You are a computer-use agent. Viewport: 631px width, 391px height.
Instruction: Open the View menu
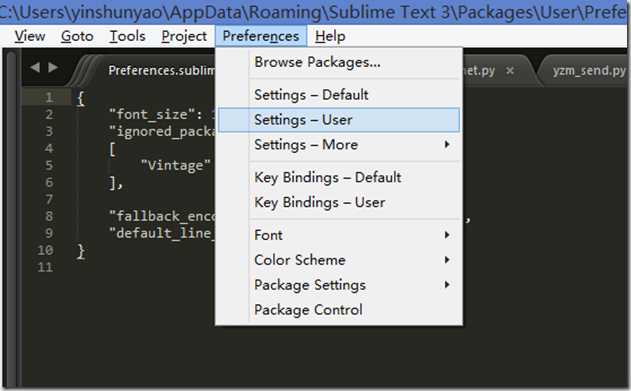[30, 36]
